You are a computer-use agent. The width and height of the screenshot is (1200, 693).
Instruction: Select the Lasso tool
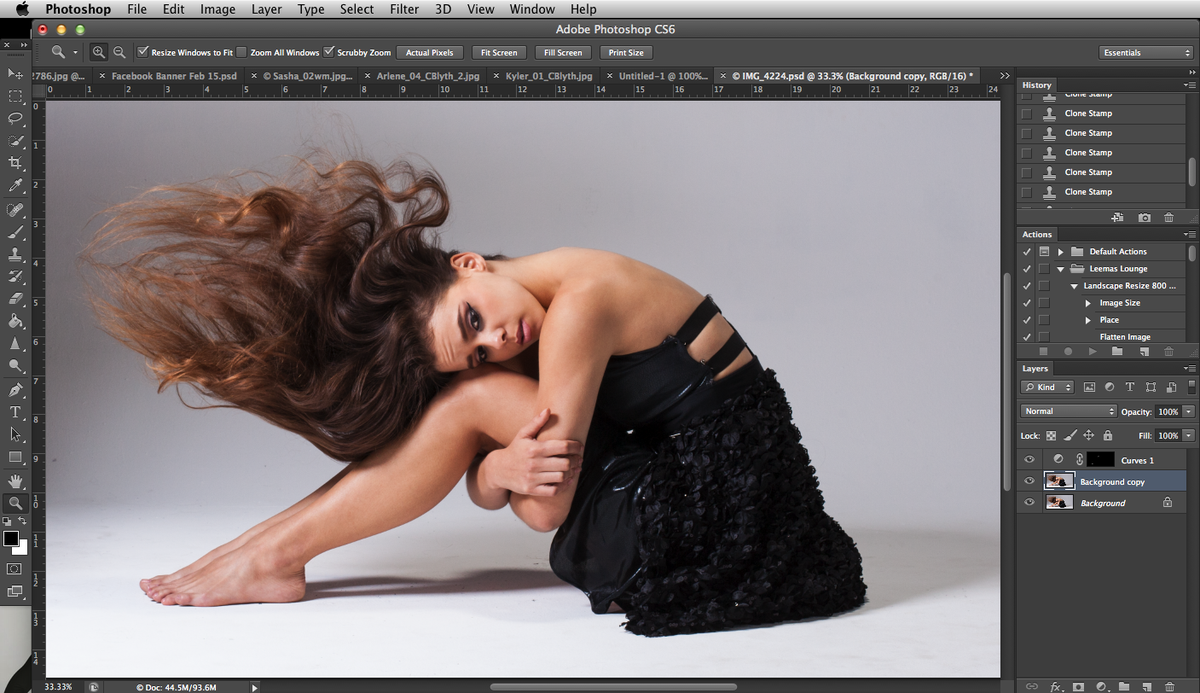click(x=15, y=118)
